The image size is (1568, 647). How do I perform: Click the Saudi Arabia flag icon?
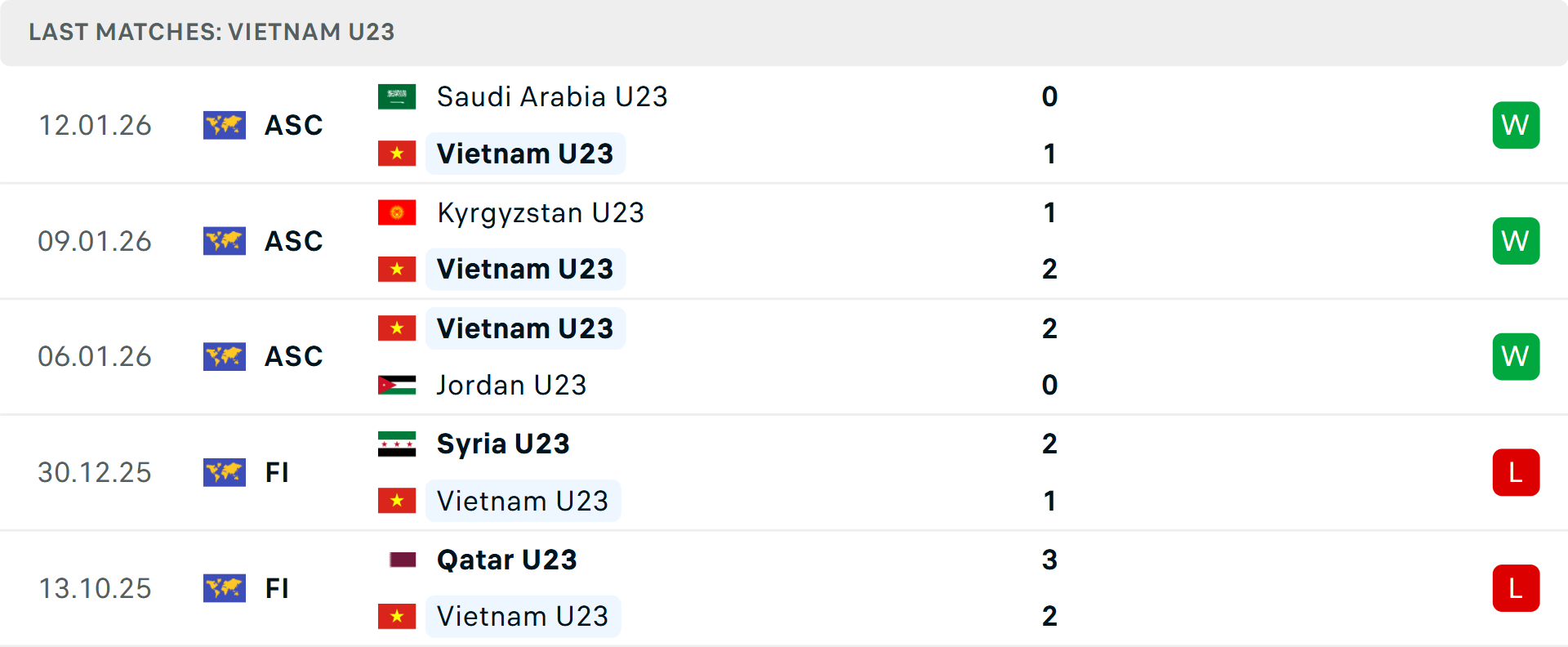(397, 97)
